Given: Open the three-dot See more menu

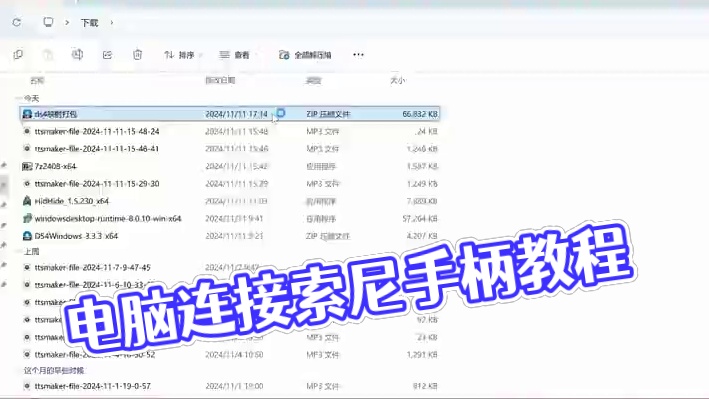Looking at the screenshot, I should click(x=358, y=55).
